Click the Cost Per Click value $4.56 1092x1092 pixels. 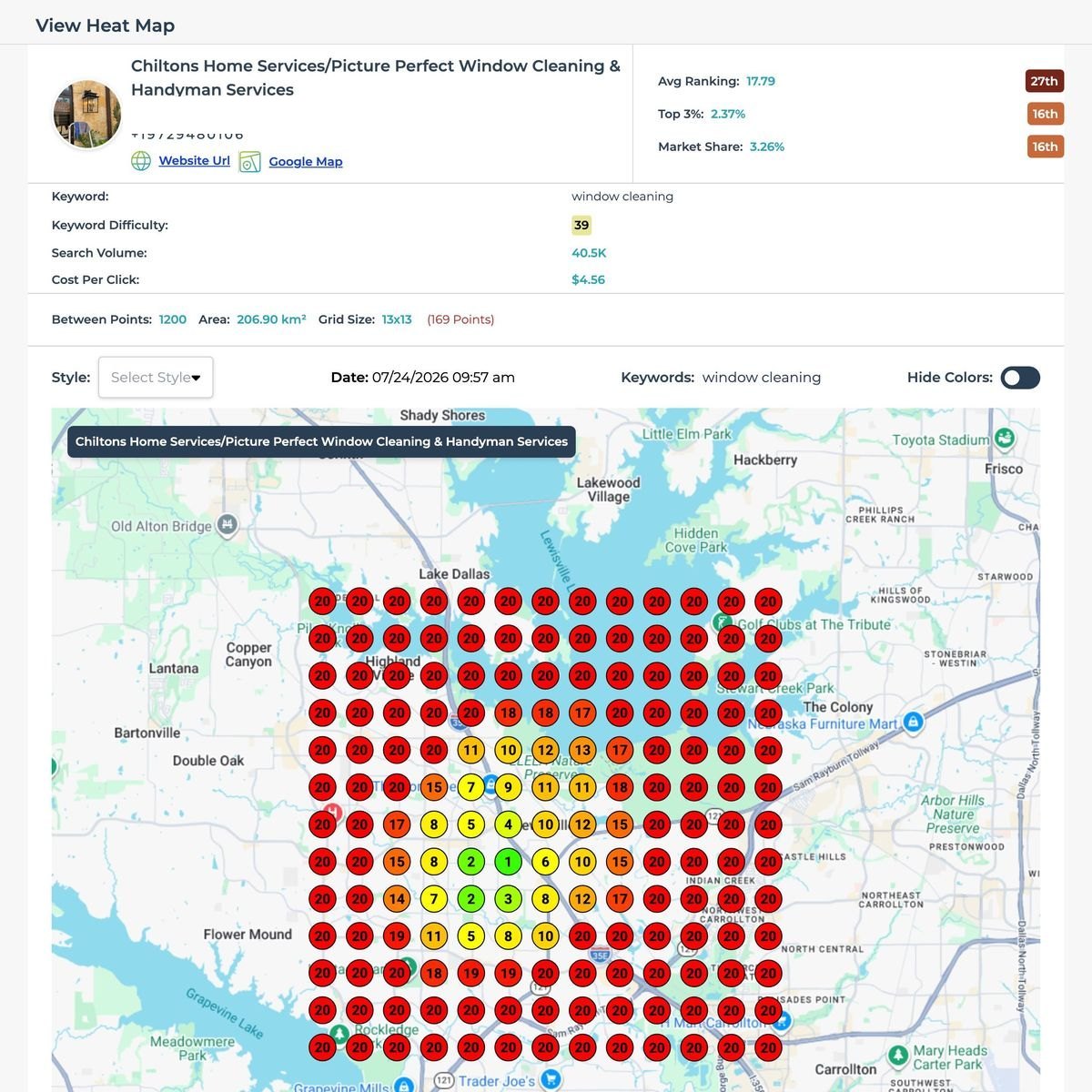click(x=588, y=279)
